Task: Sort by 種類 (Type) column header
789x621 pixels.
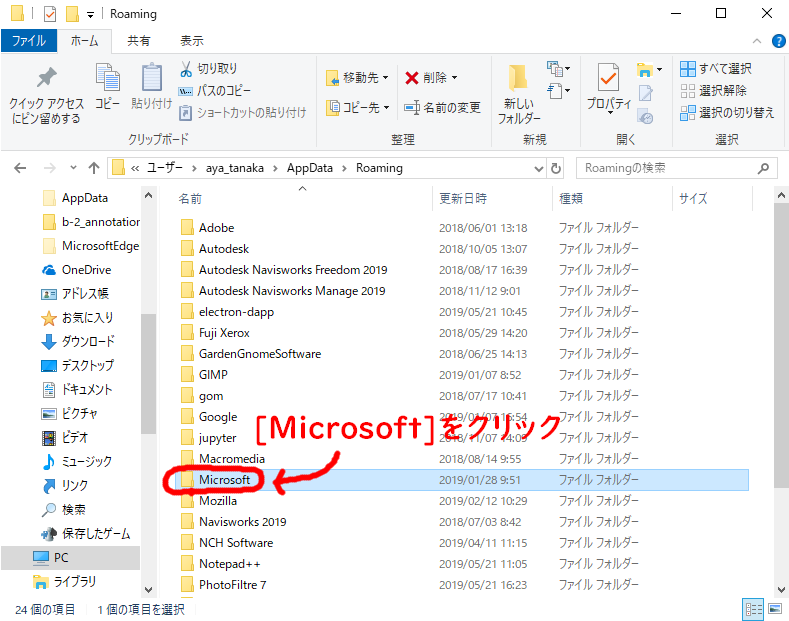Action: click(571, 199)
